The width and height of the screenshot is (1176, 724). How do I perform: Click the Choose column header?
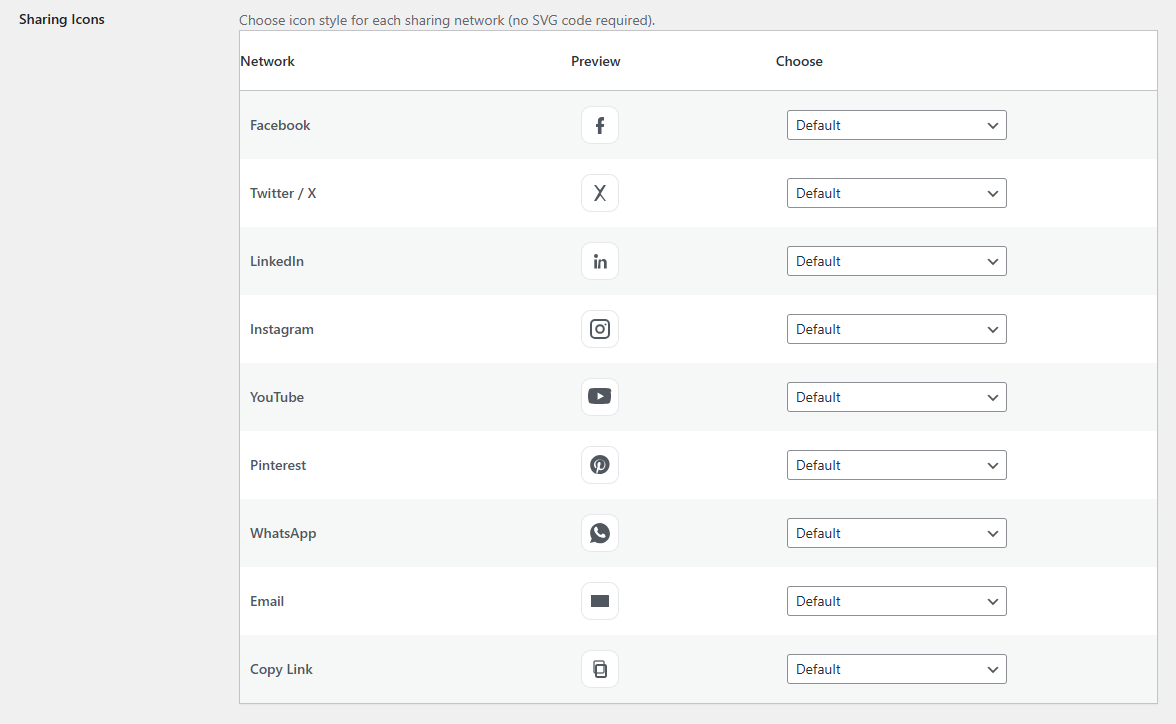pos(799,61)
